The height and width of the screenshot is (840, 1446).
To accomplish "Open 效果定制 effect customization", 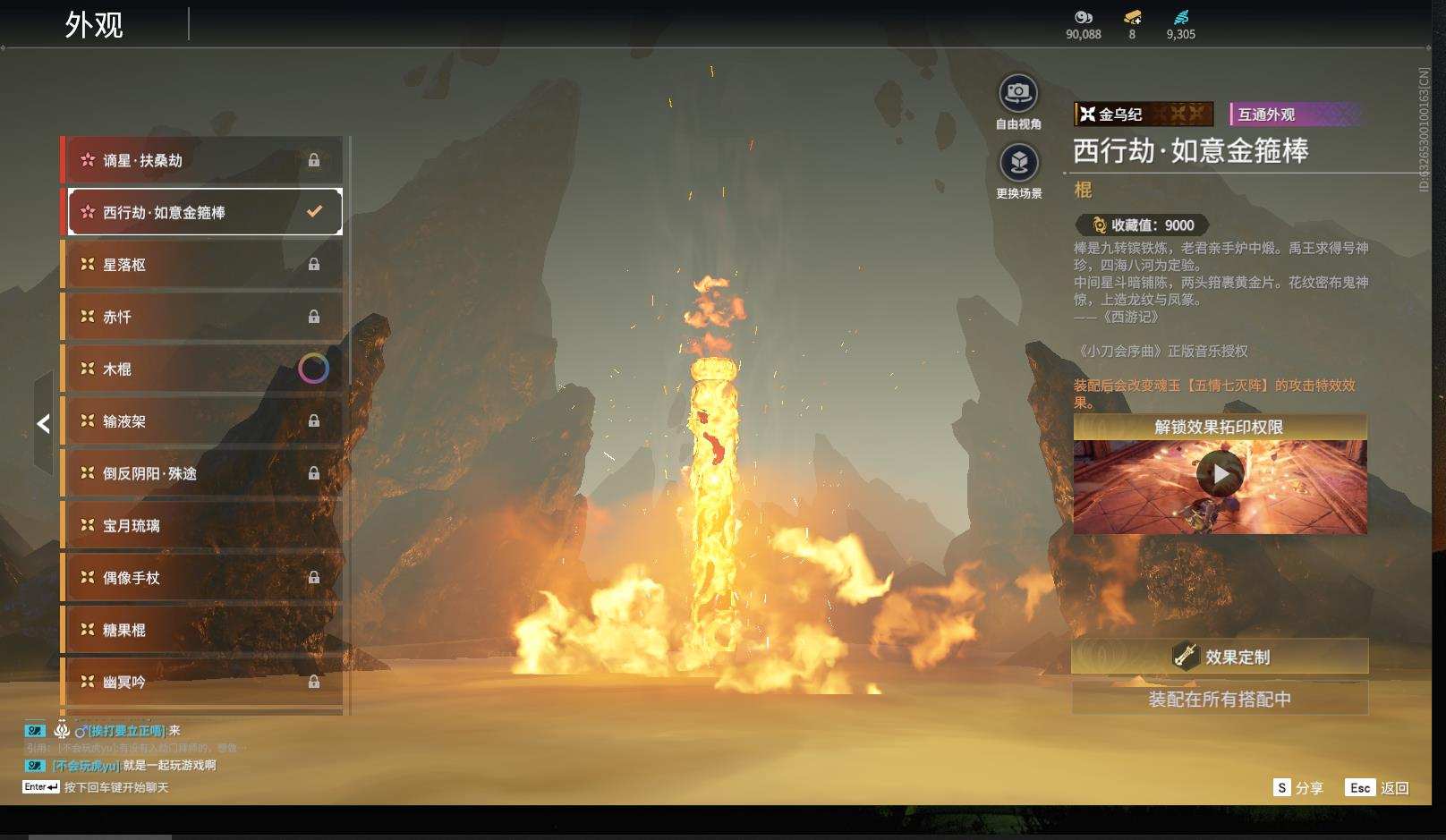I will [x=1220, y=657].
